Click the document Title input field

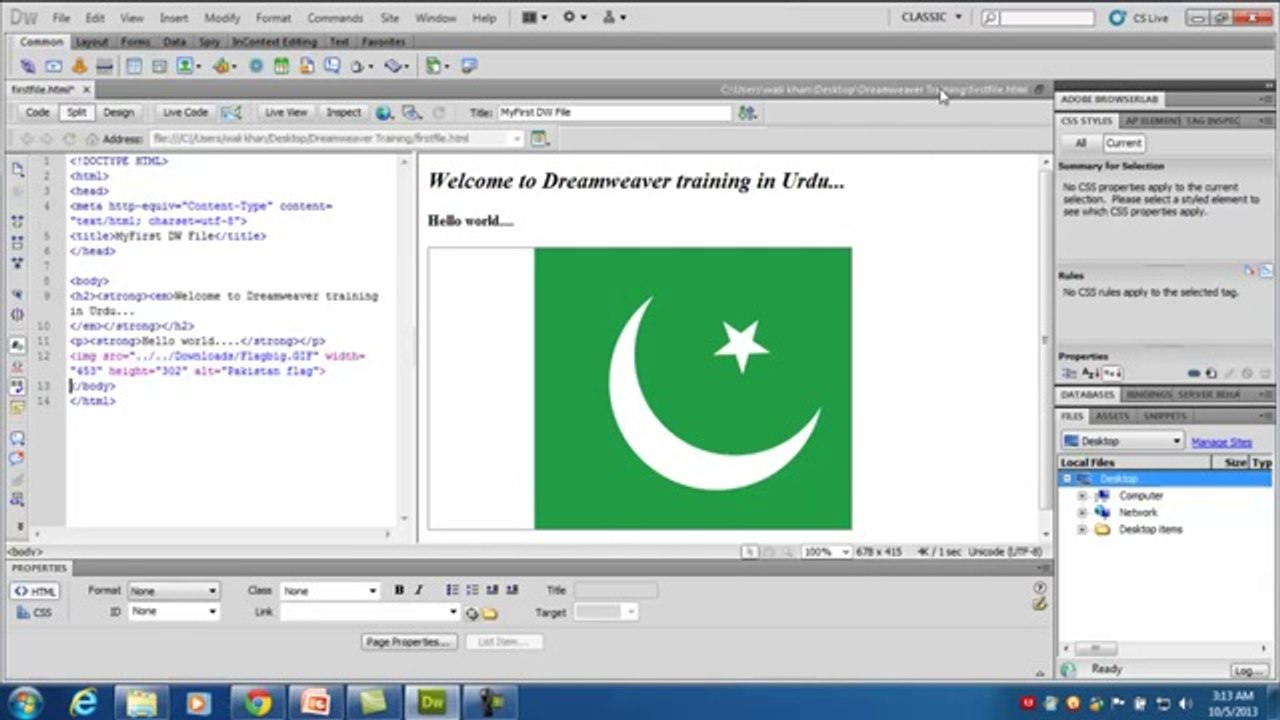(x=614, y=113)
